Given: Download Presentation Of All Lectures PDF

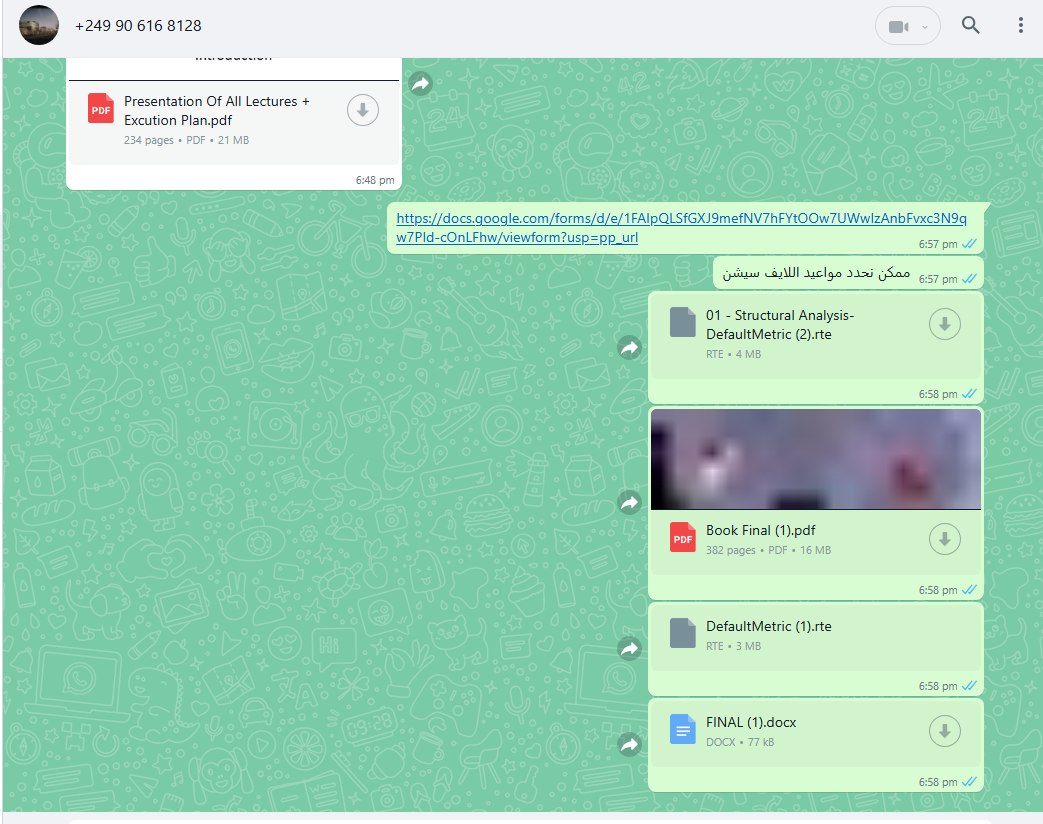Looking at the screenshot, I should pyautogui.click(x=363, y=110).
